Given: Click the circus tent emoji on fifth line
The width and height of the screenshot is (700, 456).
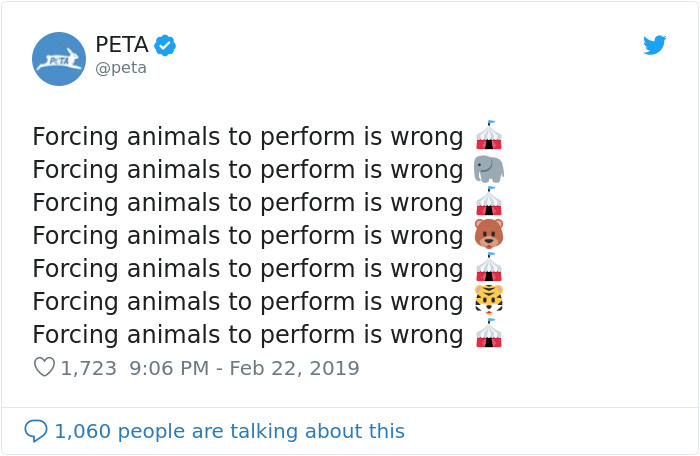Looking at the screenshot, I should coord(488,269).
